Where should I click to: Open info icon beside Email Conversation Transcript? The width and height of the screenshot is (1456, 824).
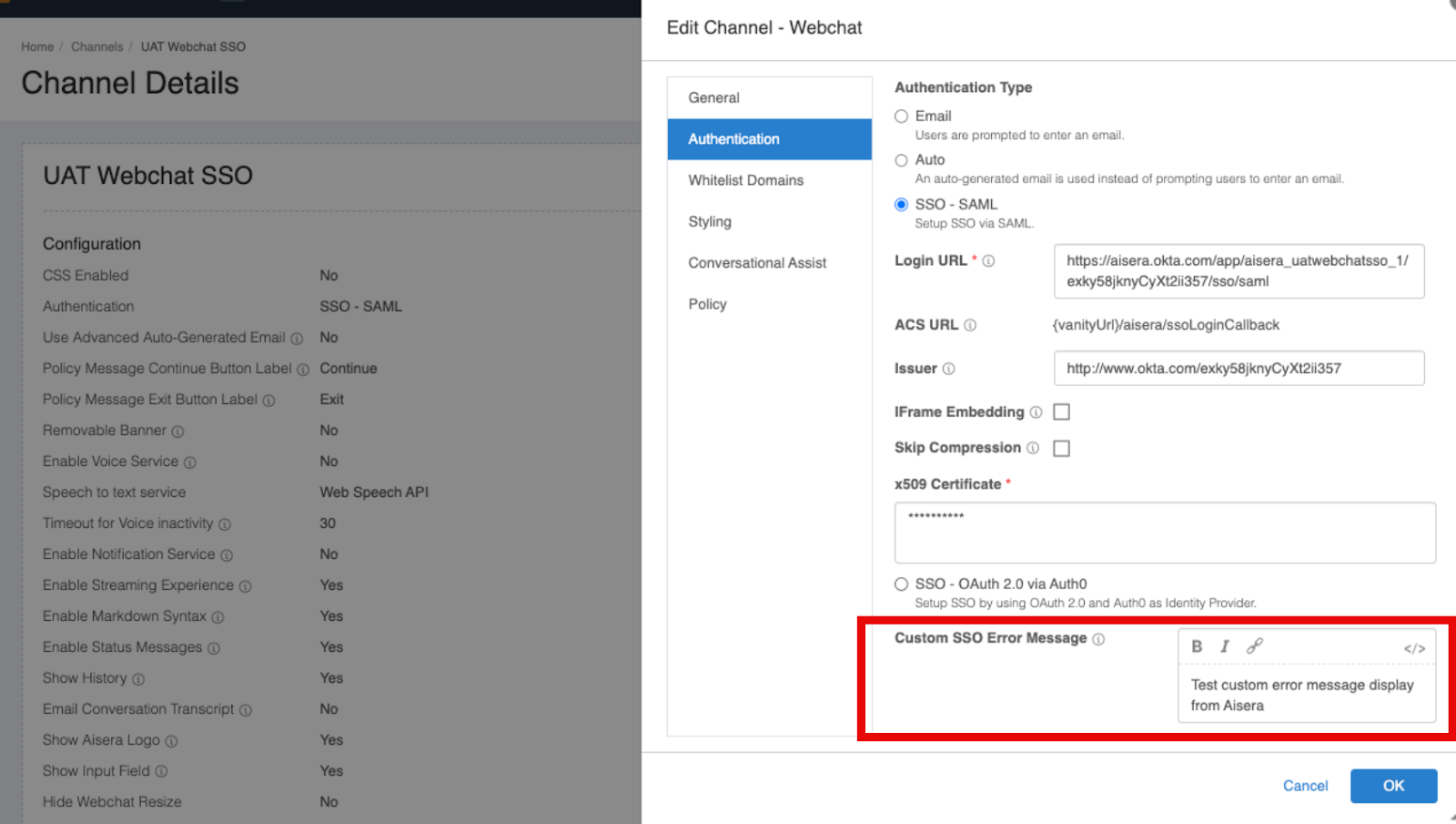[x=246, y=710]
